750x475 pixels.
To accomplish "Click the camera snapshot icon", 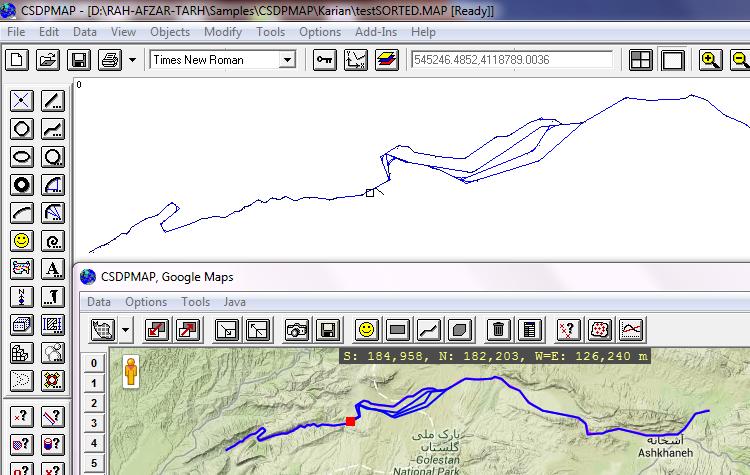I will pos(297,330).
